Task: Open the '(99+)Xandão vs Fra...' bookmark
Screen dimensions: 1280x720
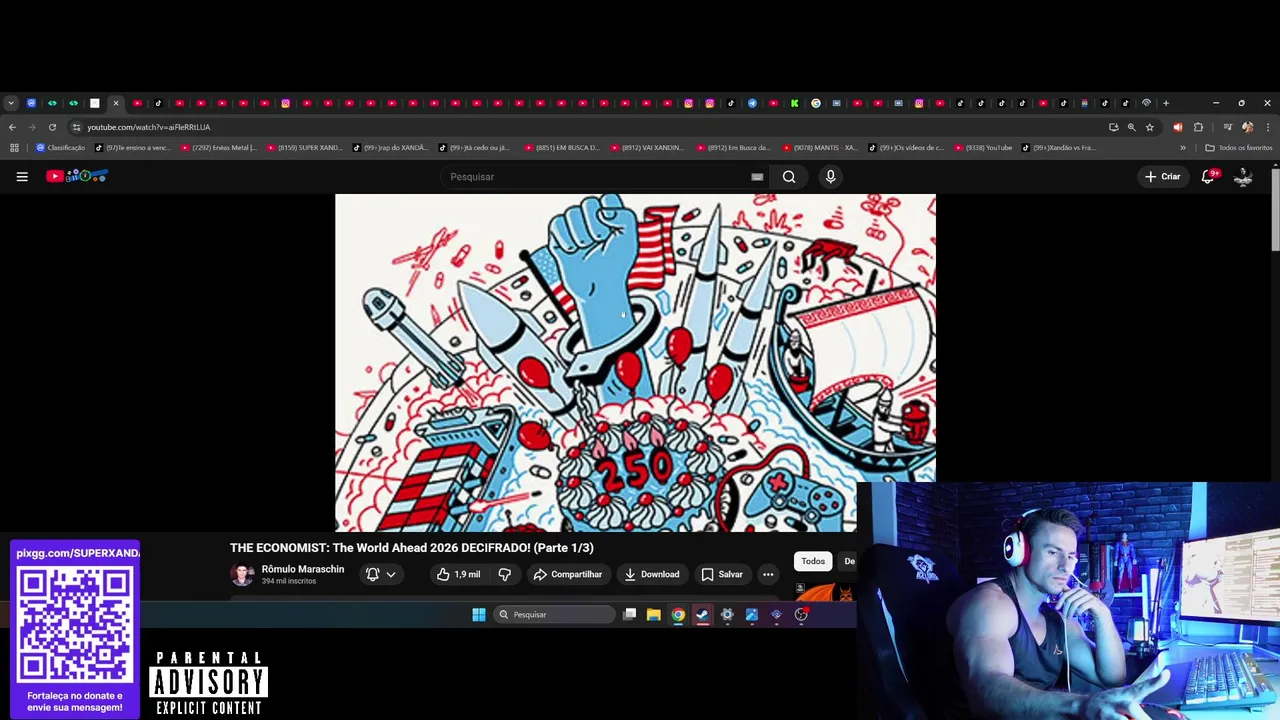Action: point(1058,148)
